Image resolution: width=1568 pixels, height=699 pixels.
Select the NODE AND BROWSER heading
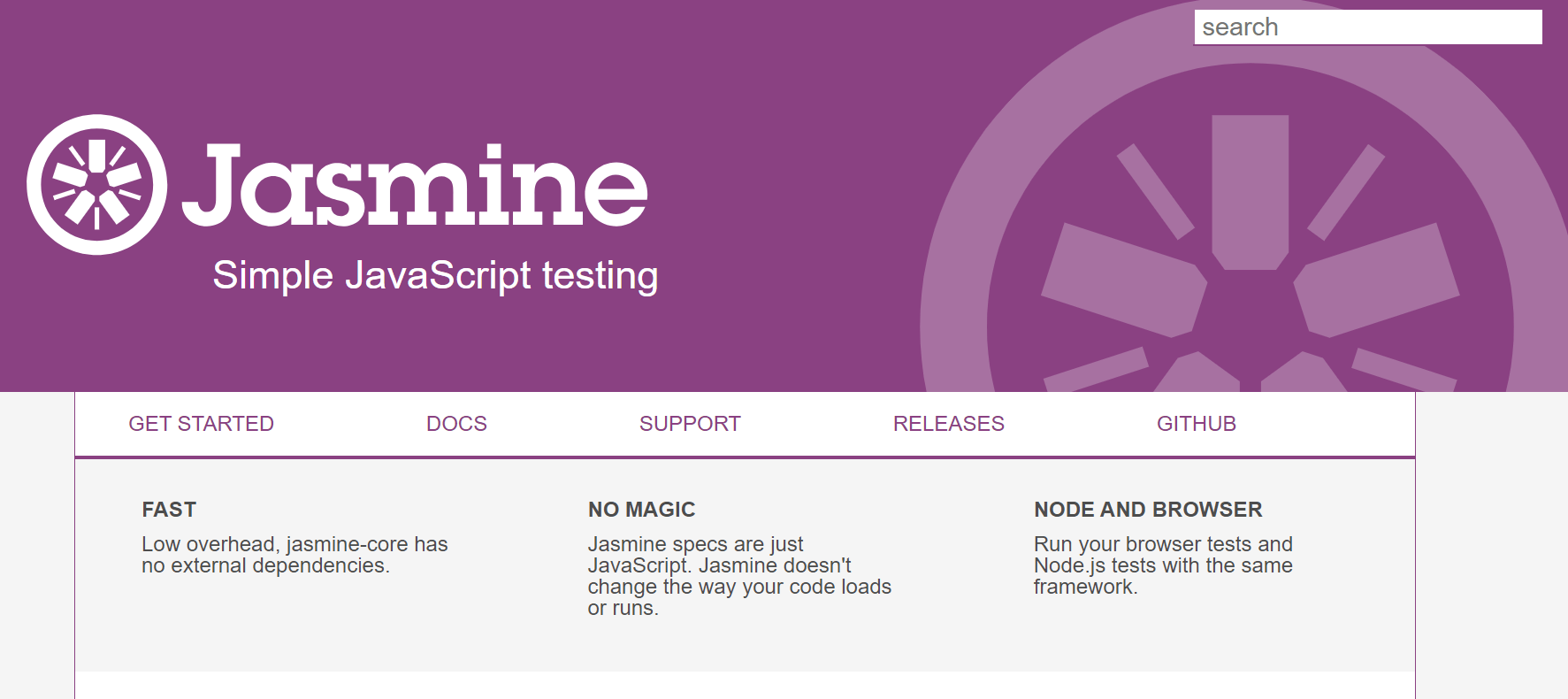(x=1148, y=510)
